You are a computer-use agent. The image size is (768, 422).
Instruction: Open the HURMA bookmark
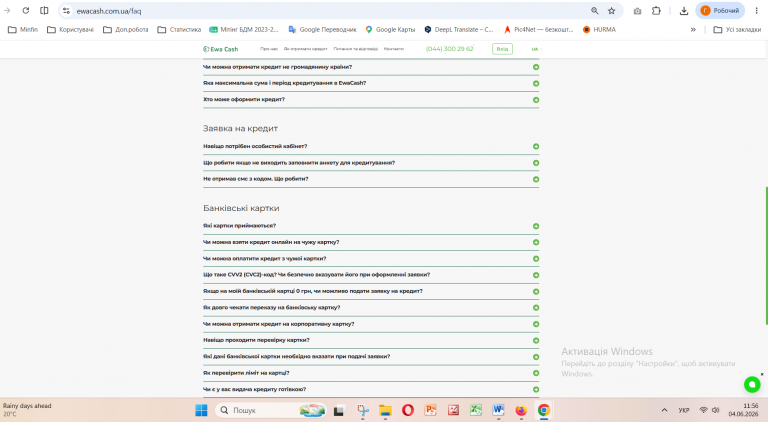(x=599, y=30)
